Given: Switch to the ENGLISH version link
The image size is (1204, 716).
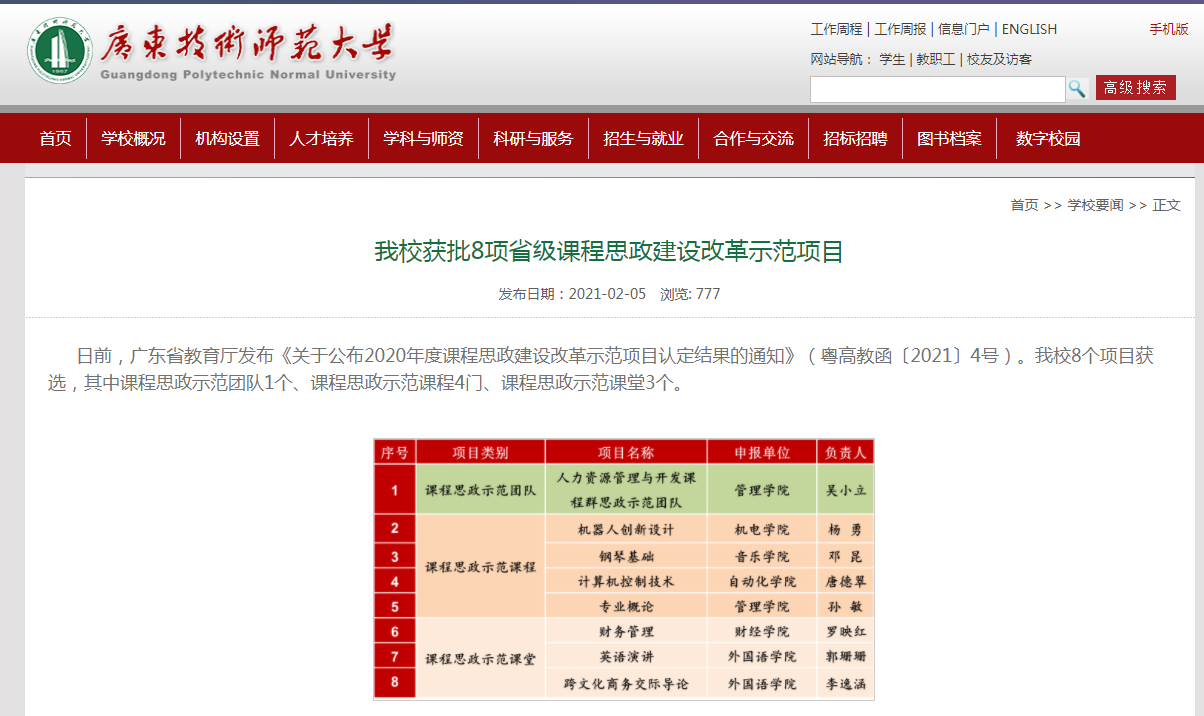Looking at the screenshot, I should tap(1029, 29).
